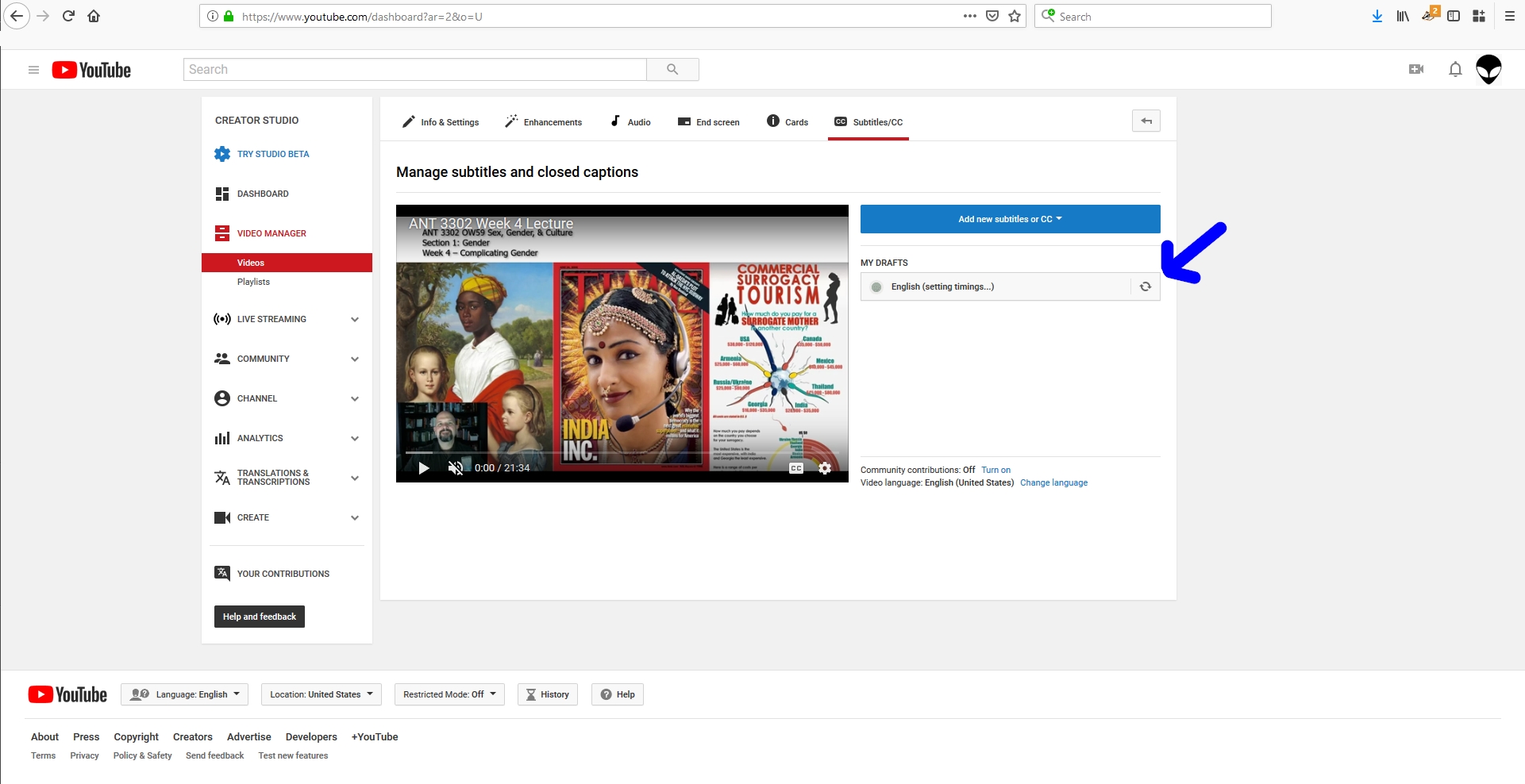Click the refresh icon beside the English draft
The height and width of the screenshot is (784, 1525).
pos(1145,286)
